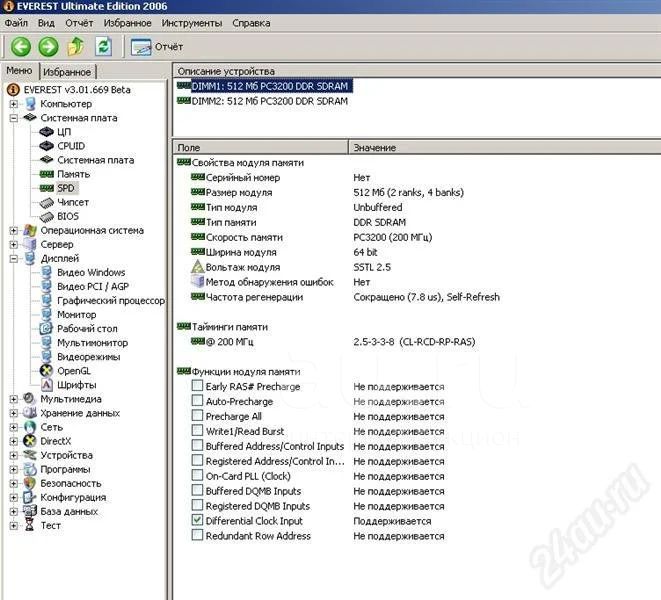Expand the Операционная система node
The width and height of the screenshot is (661, 600).
pos(13,231)
